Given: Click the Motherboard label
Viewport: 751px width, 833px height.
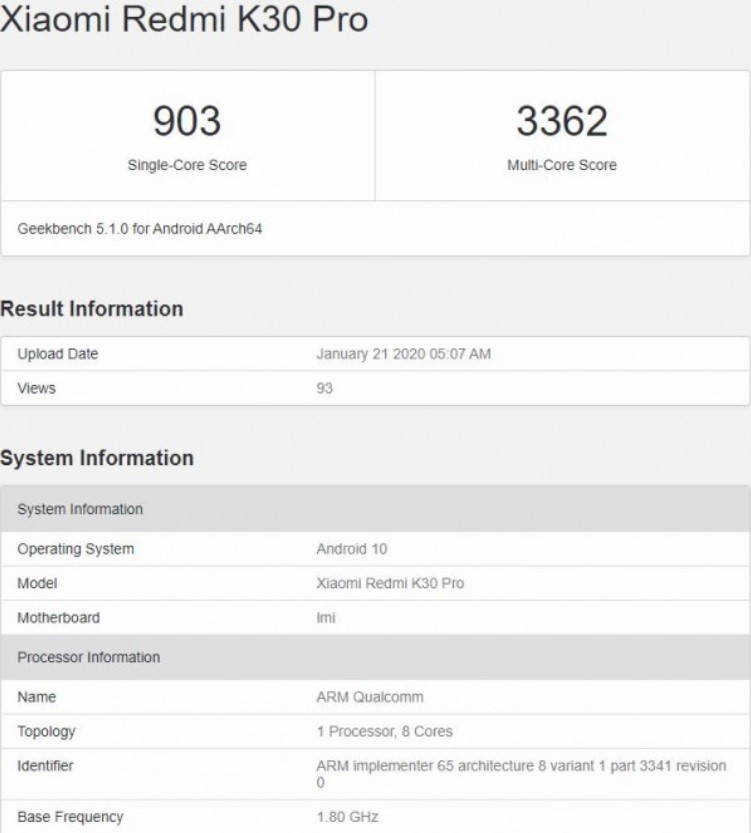Looking at the screenshot, I should [x=58, y=618].
